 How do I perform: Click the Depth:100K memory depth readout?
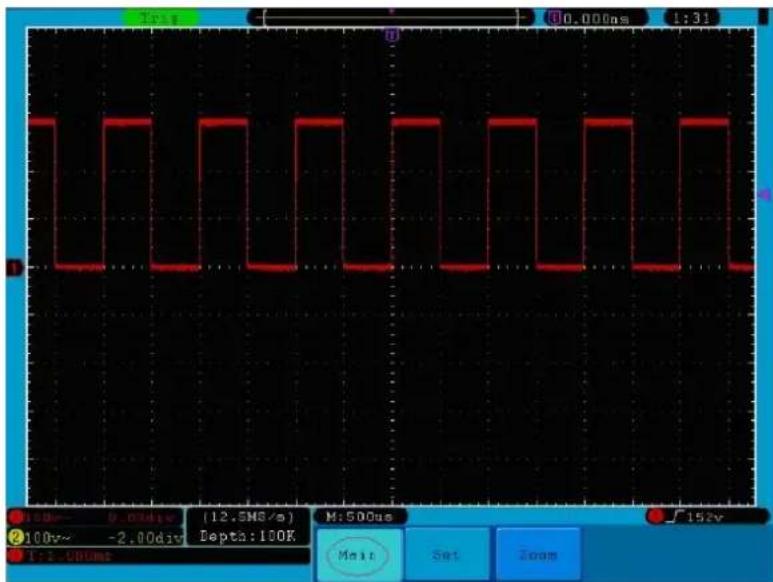[x=247, y=536]
